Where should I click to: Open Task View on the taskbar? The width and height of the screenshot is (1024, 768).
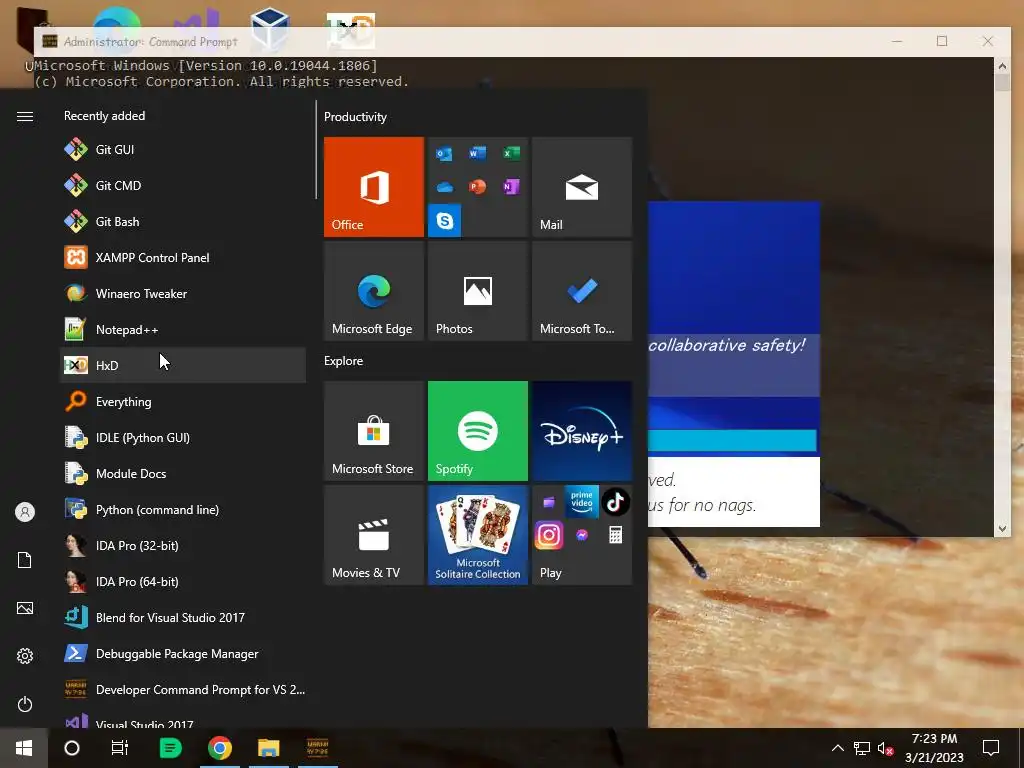120,748
